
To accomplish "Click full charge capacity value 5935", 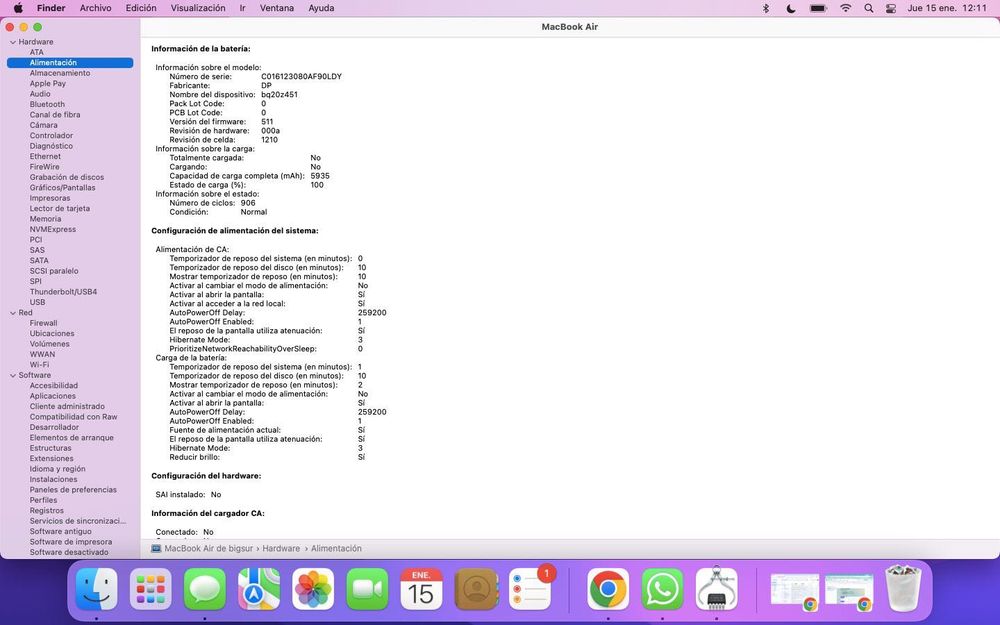I will click(x=320, y=176).
